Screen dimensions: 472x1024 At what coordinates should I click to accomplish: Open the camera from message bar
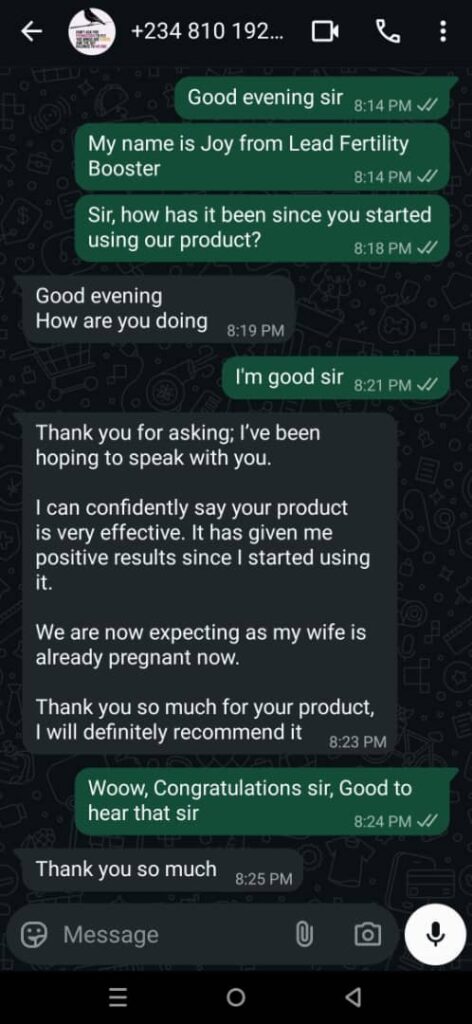point(368,935)
